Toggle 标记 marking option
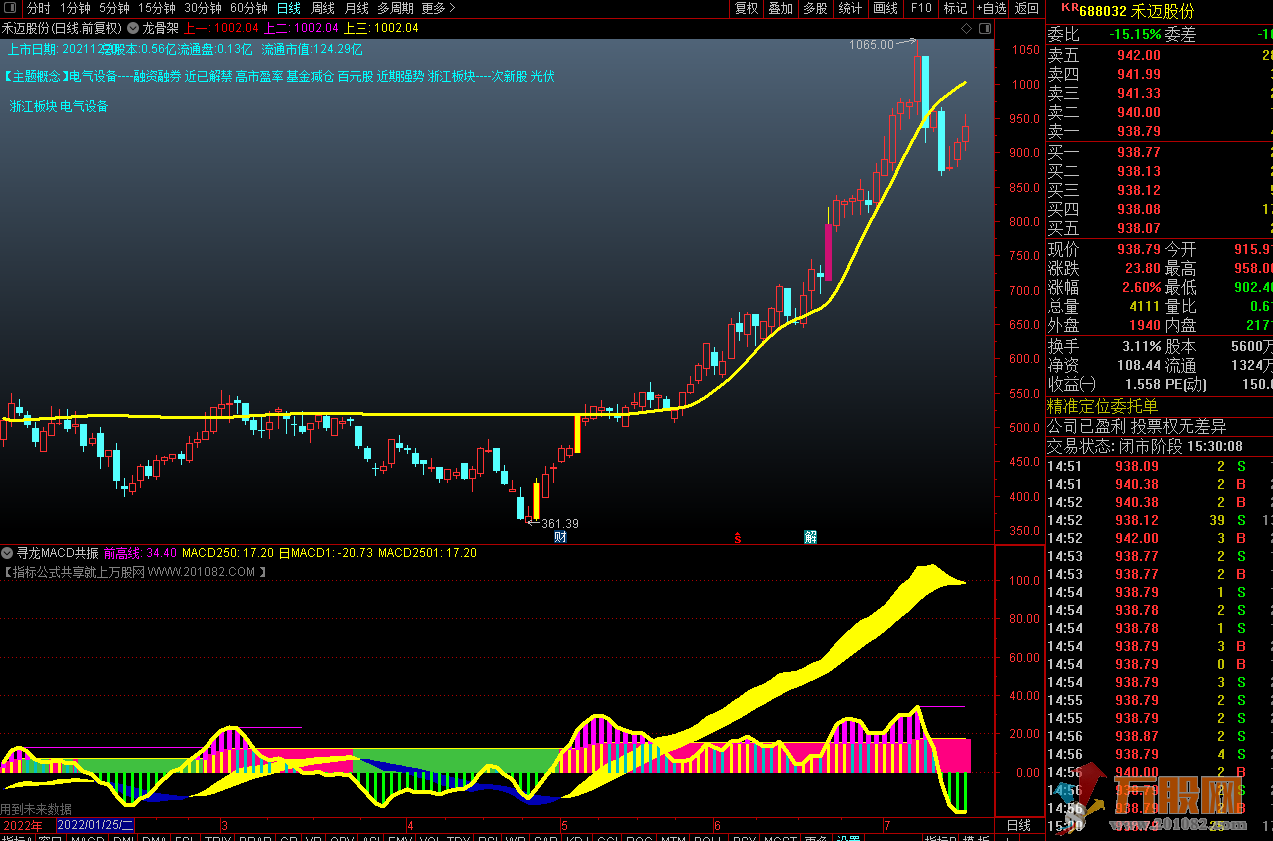 [955, 8]
